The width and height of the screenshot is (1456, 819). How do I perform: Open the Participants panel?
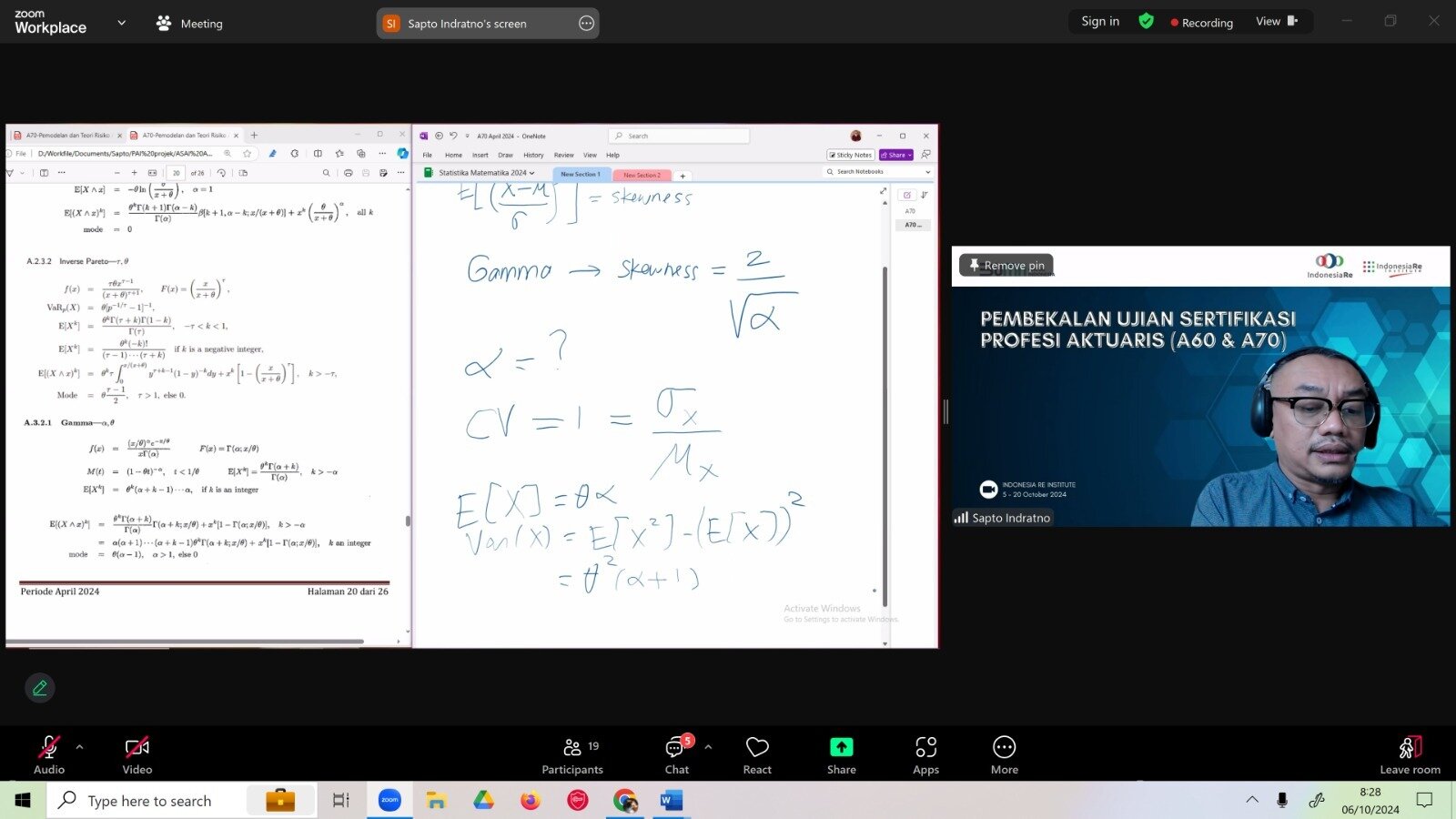pos(572,754)
